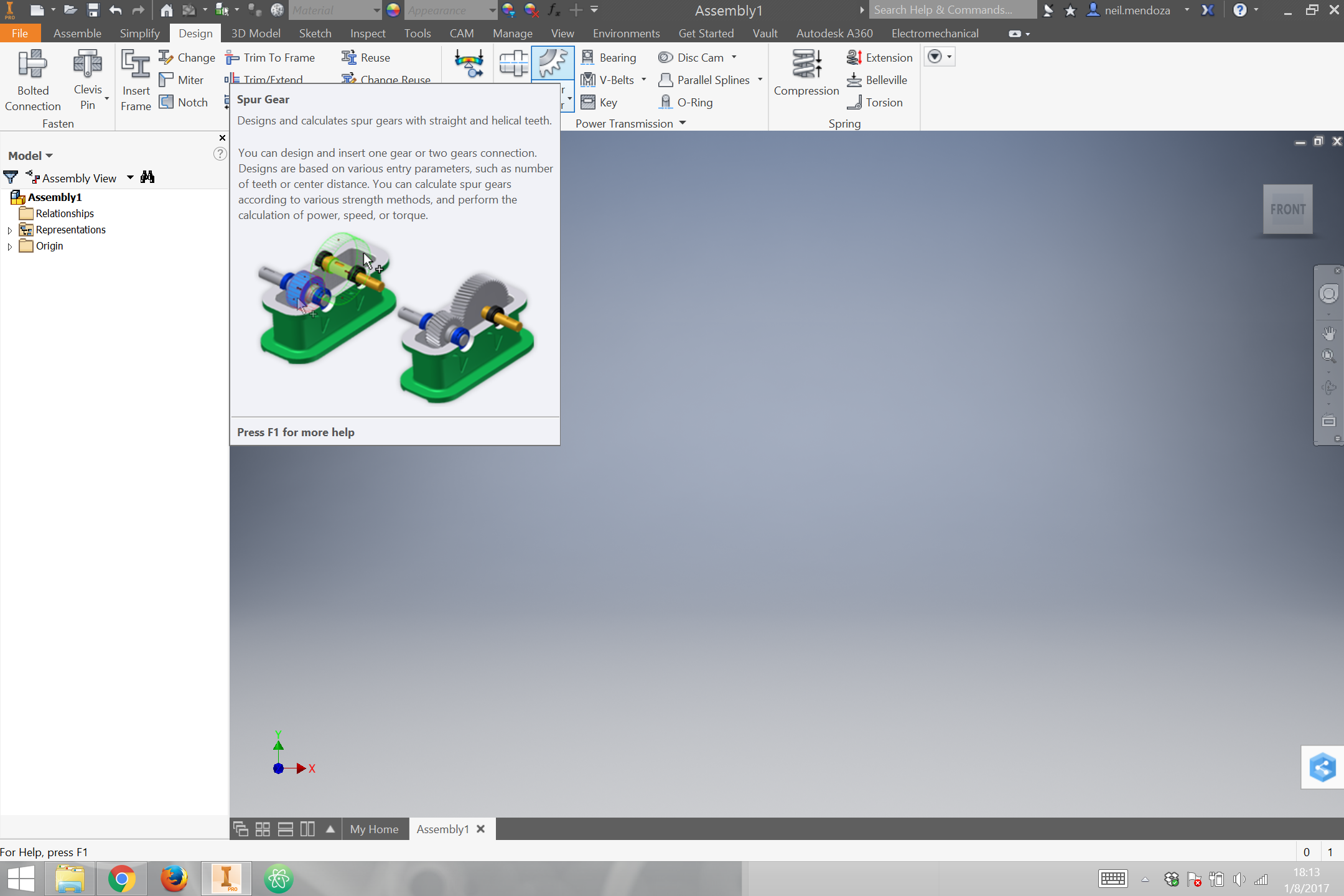
Task: Close the Assembly1 document tab
Action: point(480,829)
